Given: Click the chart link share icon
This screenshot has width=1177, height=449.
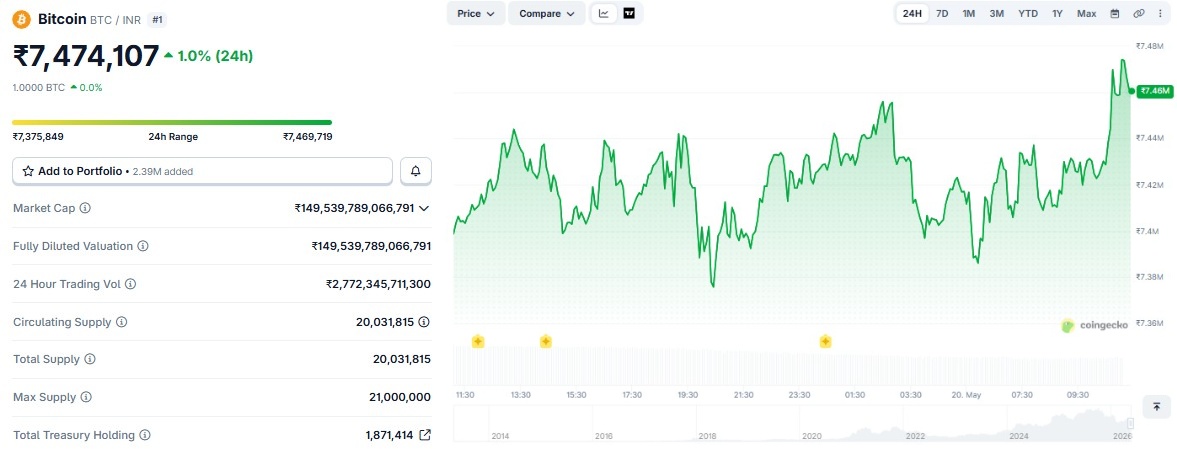Looking at the screenshot, I should click(x=1139, y=14).
